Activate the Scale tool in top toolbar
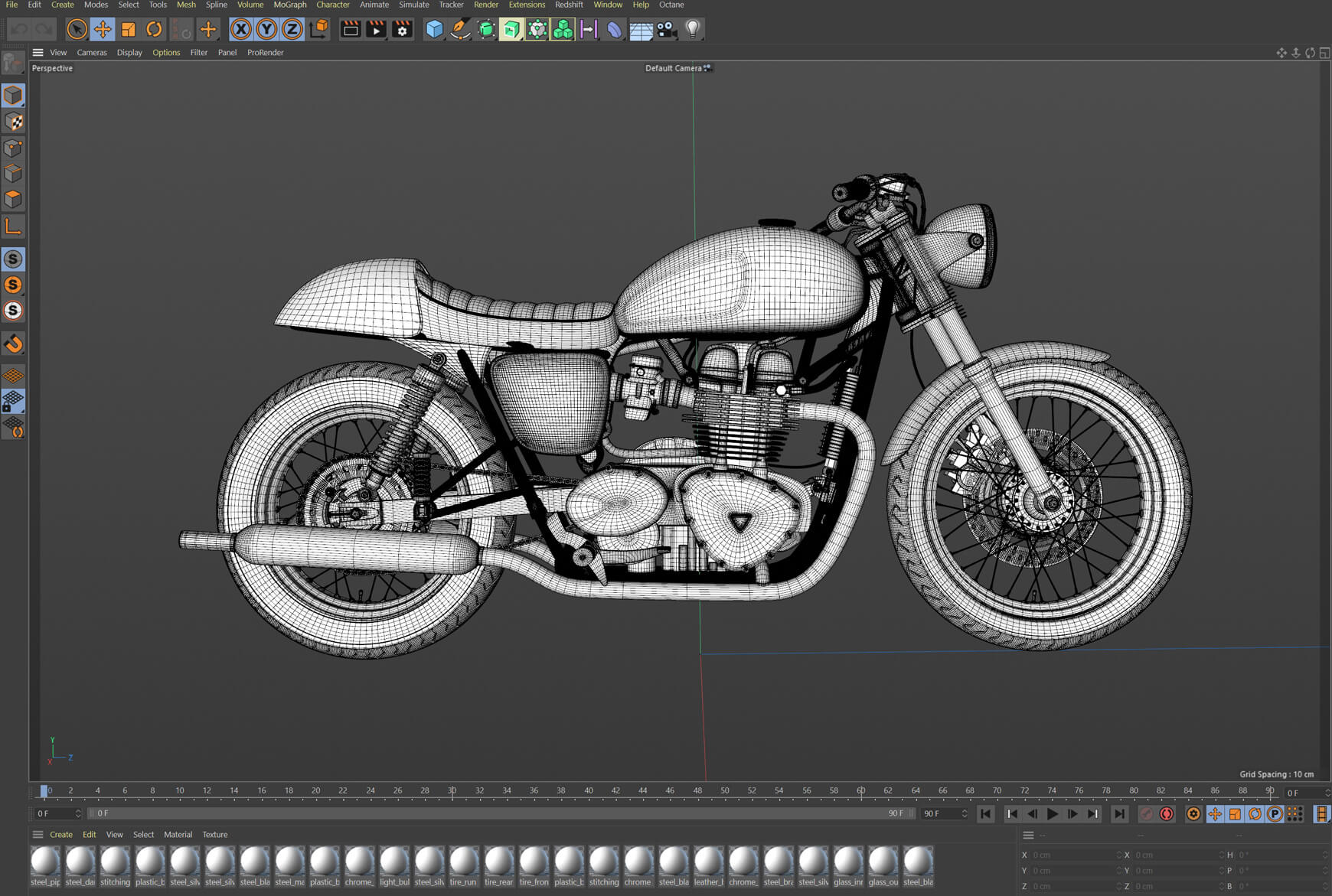Viewport: 1332px width, 896px height. [x=129, y=29]
